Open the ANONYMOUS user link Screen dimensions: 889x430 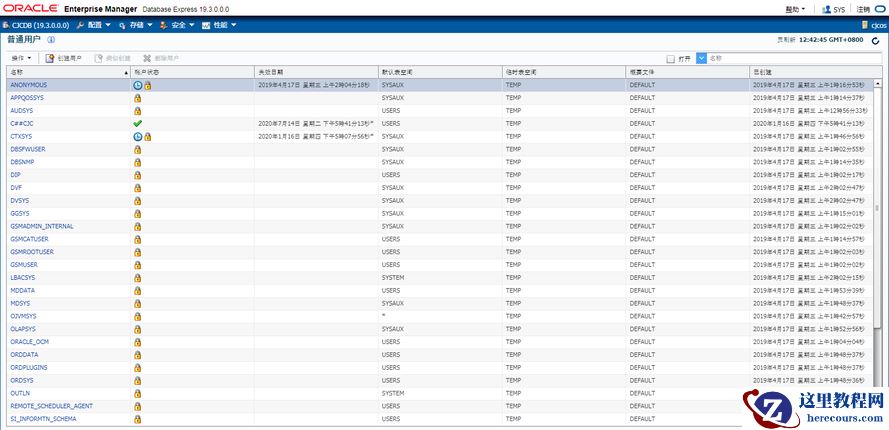click(x=29, y=85)
